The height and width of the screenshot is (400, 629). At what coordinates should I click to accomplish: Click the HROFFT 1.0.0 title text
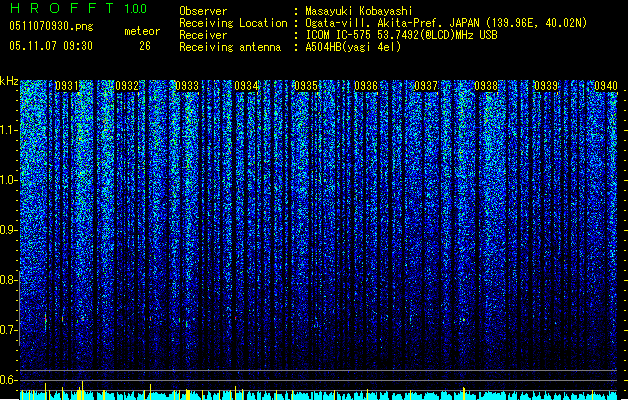(x=78, y=8)
